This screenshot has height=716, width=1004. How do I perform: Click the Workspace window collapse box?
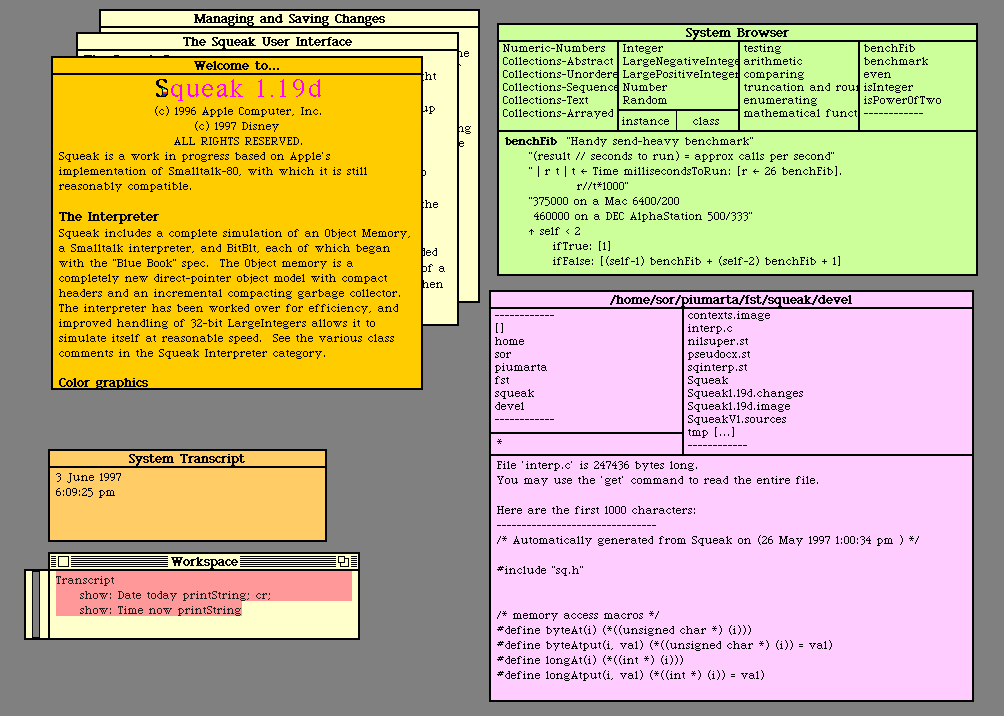click(x=342, y=562)
